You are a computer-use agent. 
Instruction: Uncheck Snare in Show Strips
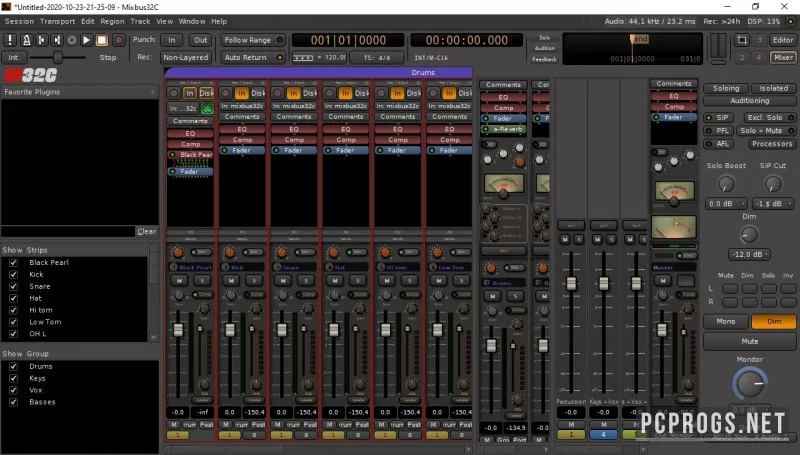pyautogui.click(x=13, y=286)
